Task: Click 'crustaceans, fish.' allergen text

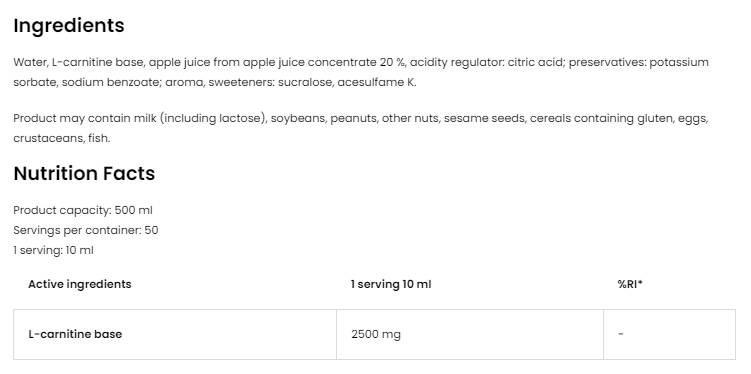Action: [x=62, y=138]
